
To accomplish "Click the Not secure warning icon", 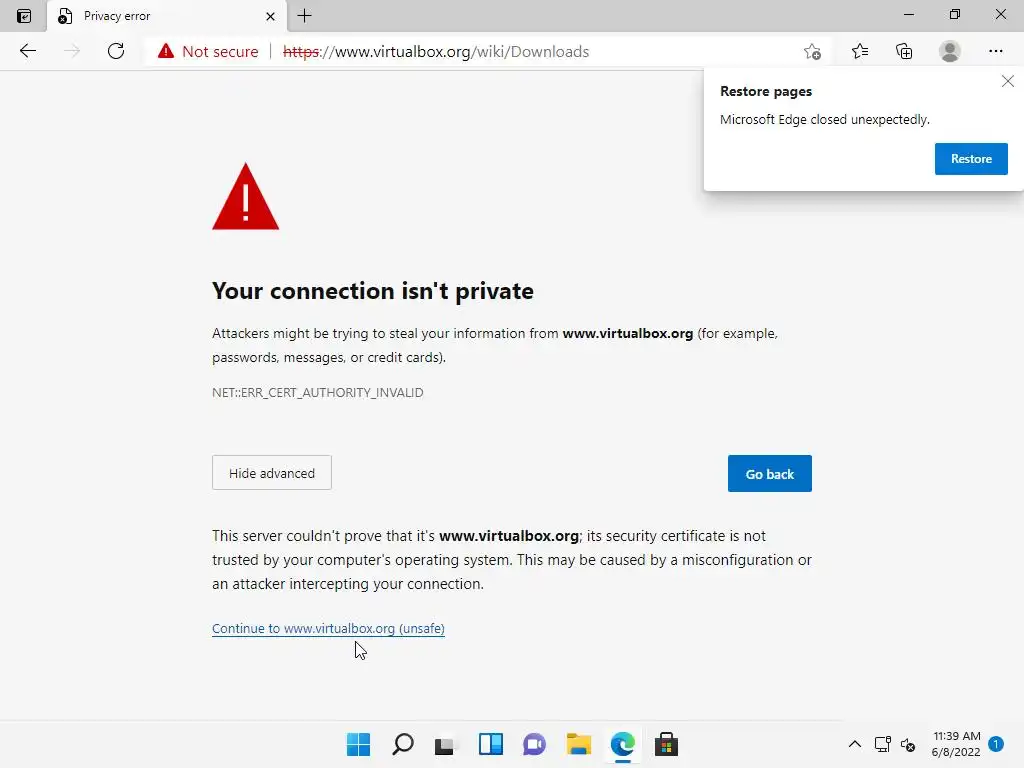I will point(166,51).
